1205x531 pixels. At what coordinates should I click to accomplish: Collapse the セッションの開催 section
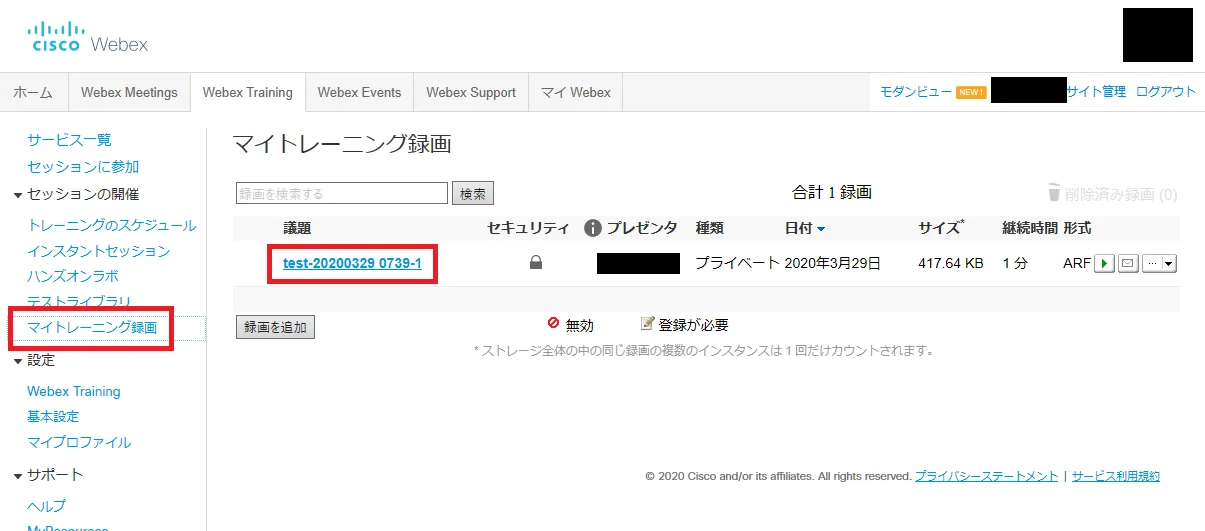[18, 195]
